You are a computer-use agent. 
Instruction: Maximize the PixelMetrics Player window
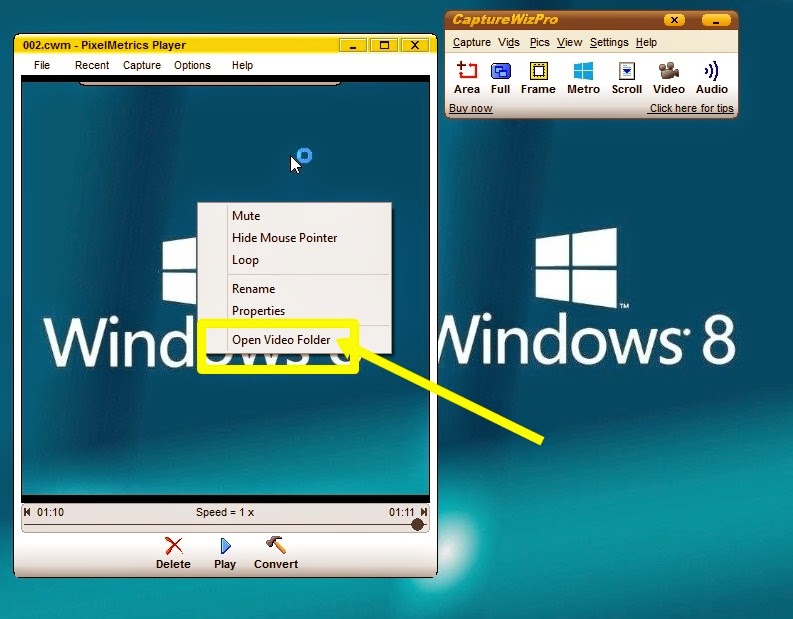(384, 46)
